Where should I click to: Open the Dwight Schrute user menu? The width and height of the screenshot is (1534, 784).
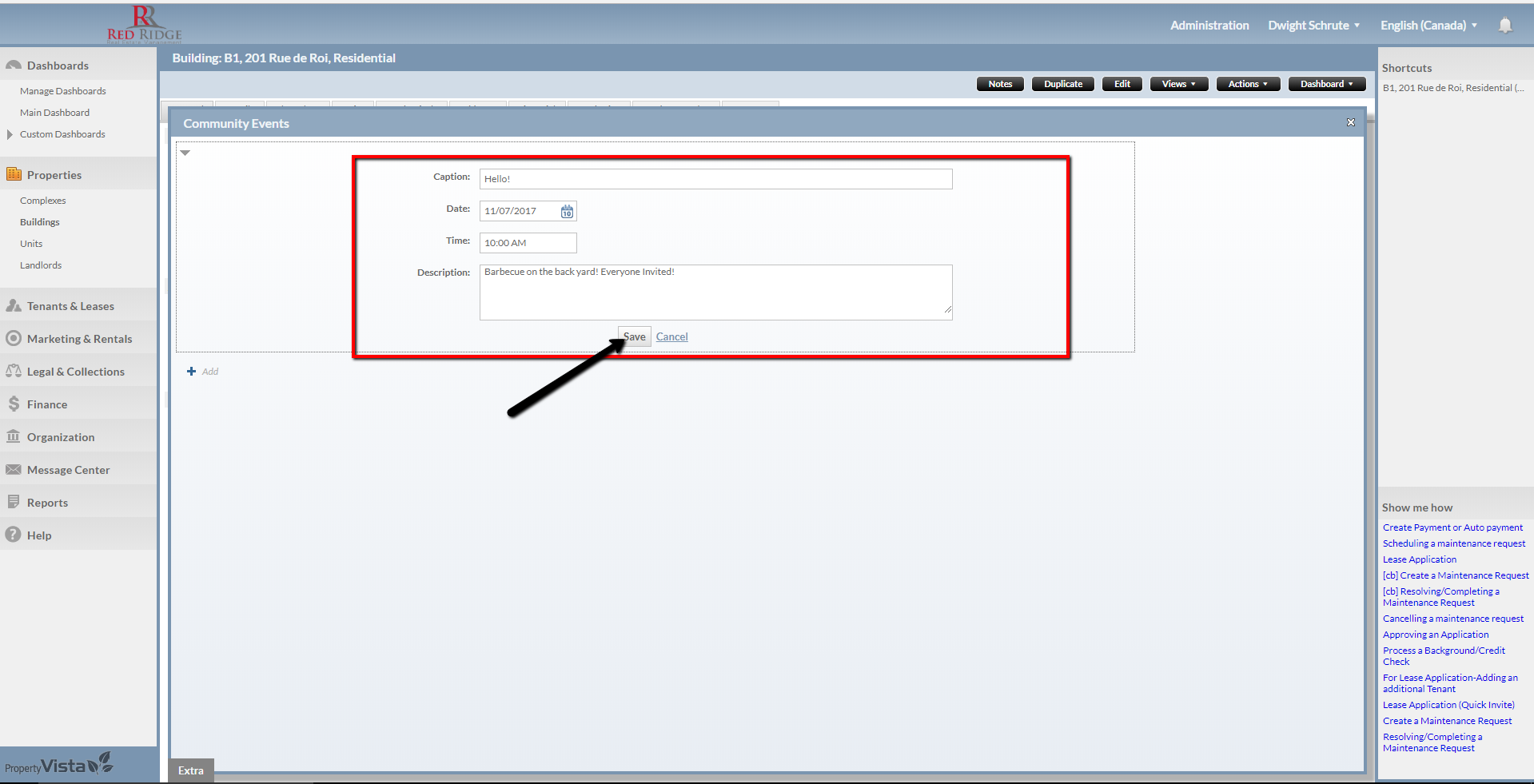click(x=1313, y=26)
